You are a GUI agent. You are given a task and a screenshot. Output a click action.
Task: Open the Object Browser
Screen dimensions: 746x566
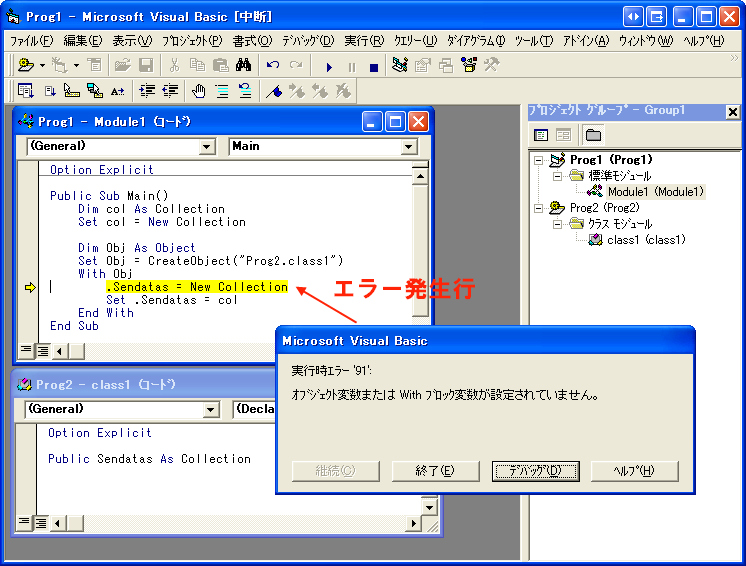point(469,65)
